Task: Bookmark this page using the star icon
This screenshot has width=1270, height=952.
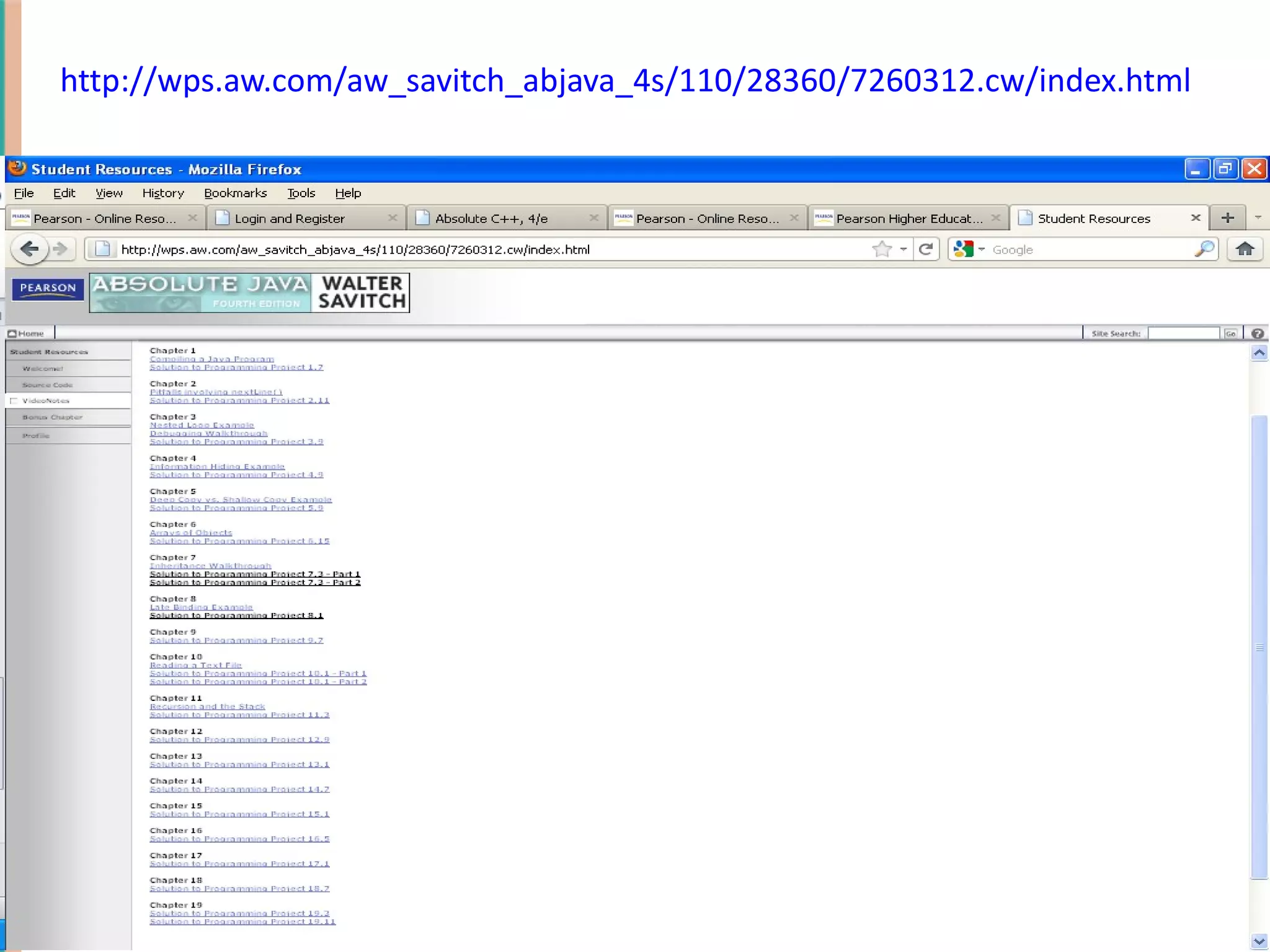Action: point(881,249)
